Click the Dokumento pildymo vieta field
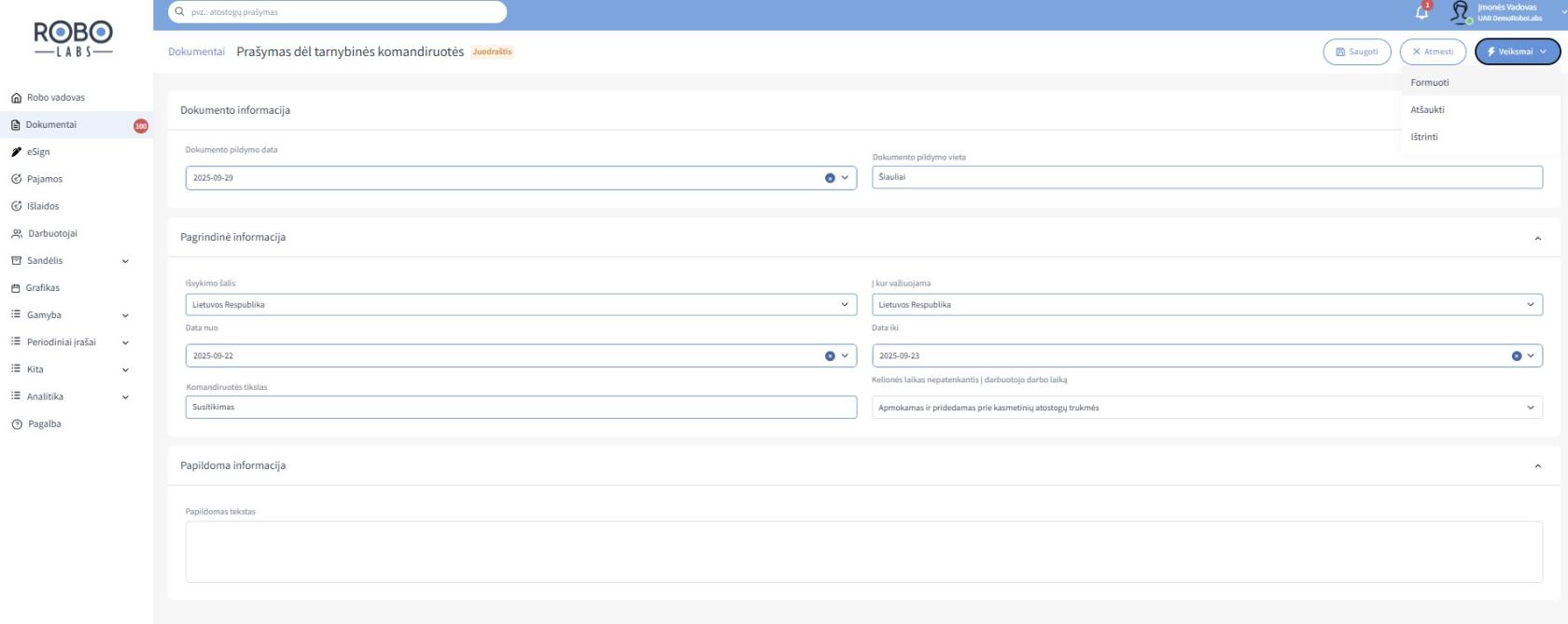This screenshot has height=624, width=1568. (x=1207, y=177)
